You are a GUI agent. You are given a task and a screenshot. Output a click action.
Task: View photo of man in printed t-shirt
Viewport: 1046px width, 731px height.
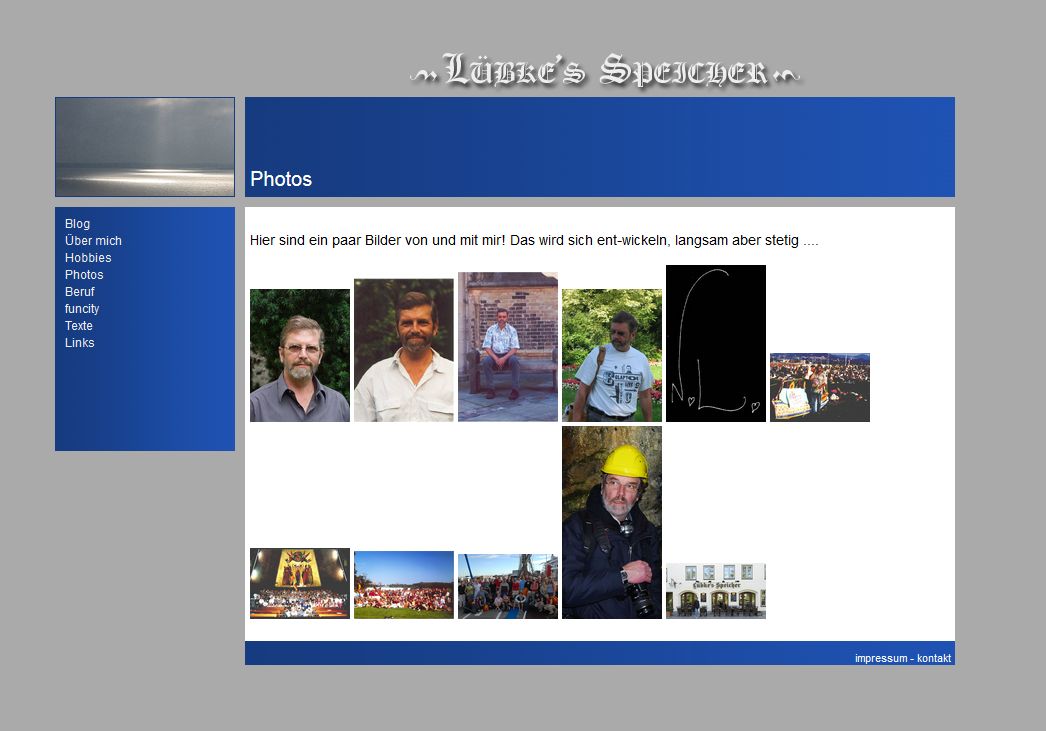pos(612,355)
